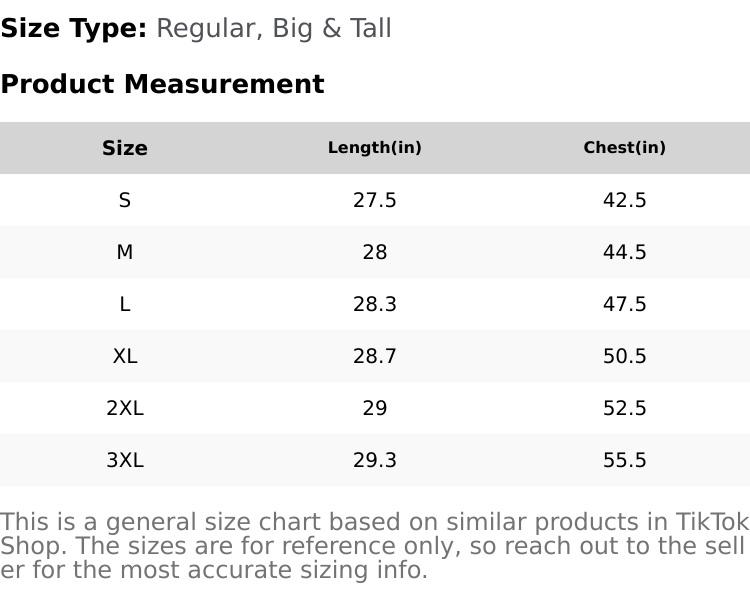Click the 50.5 chest cell

click(625, 356)
